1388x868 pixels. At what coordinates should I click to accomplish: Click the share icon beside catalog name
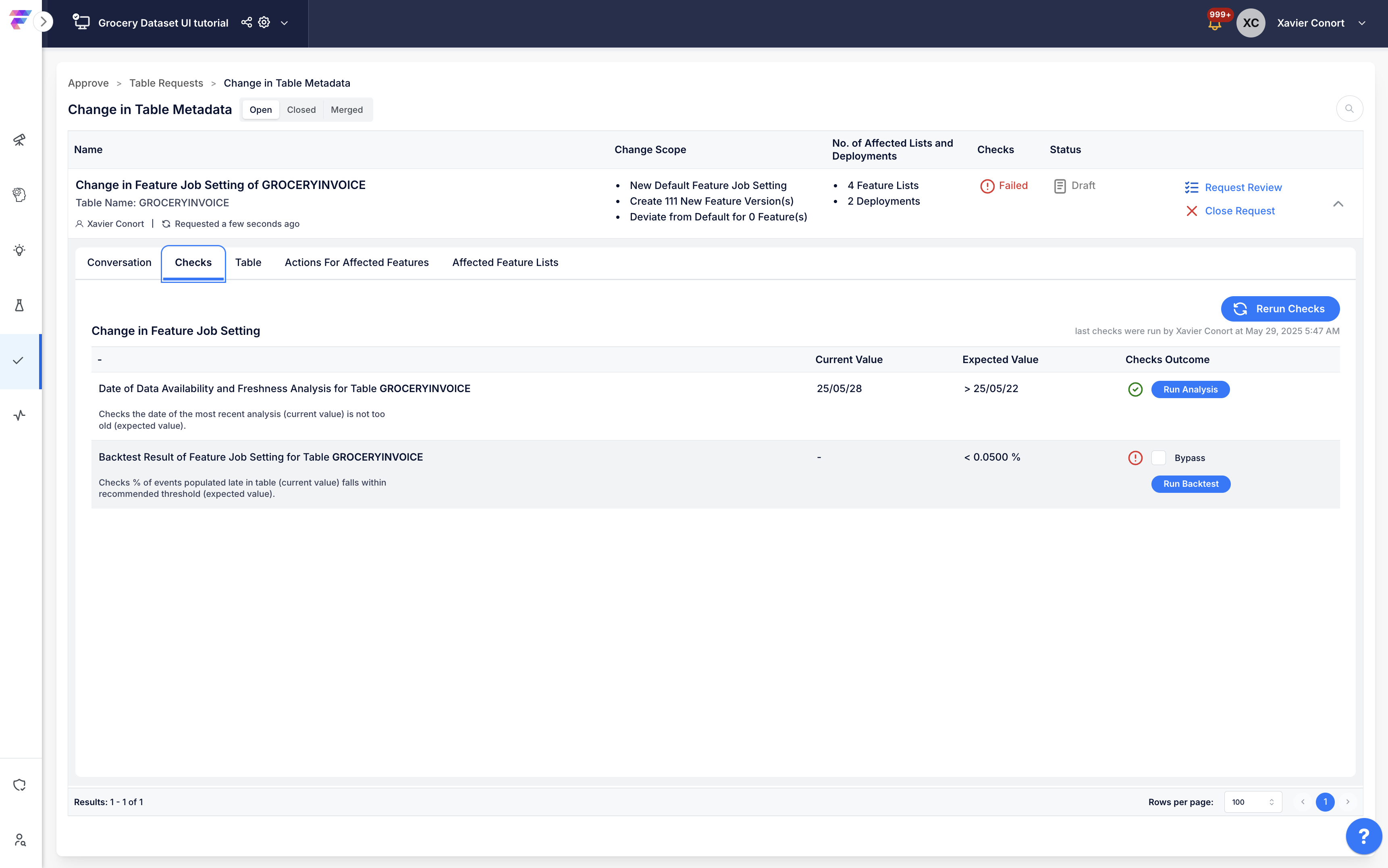(x=246, y=23)
